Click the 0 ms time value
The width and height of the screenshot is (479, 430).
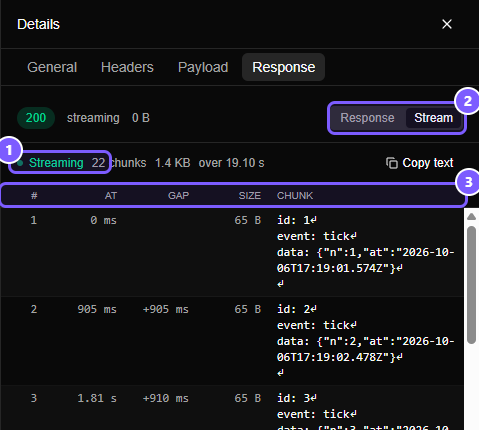click(x=103, y=220)
